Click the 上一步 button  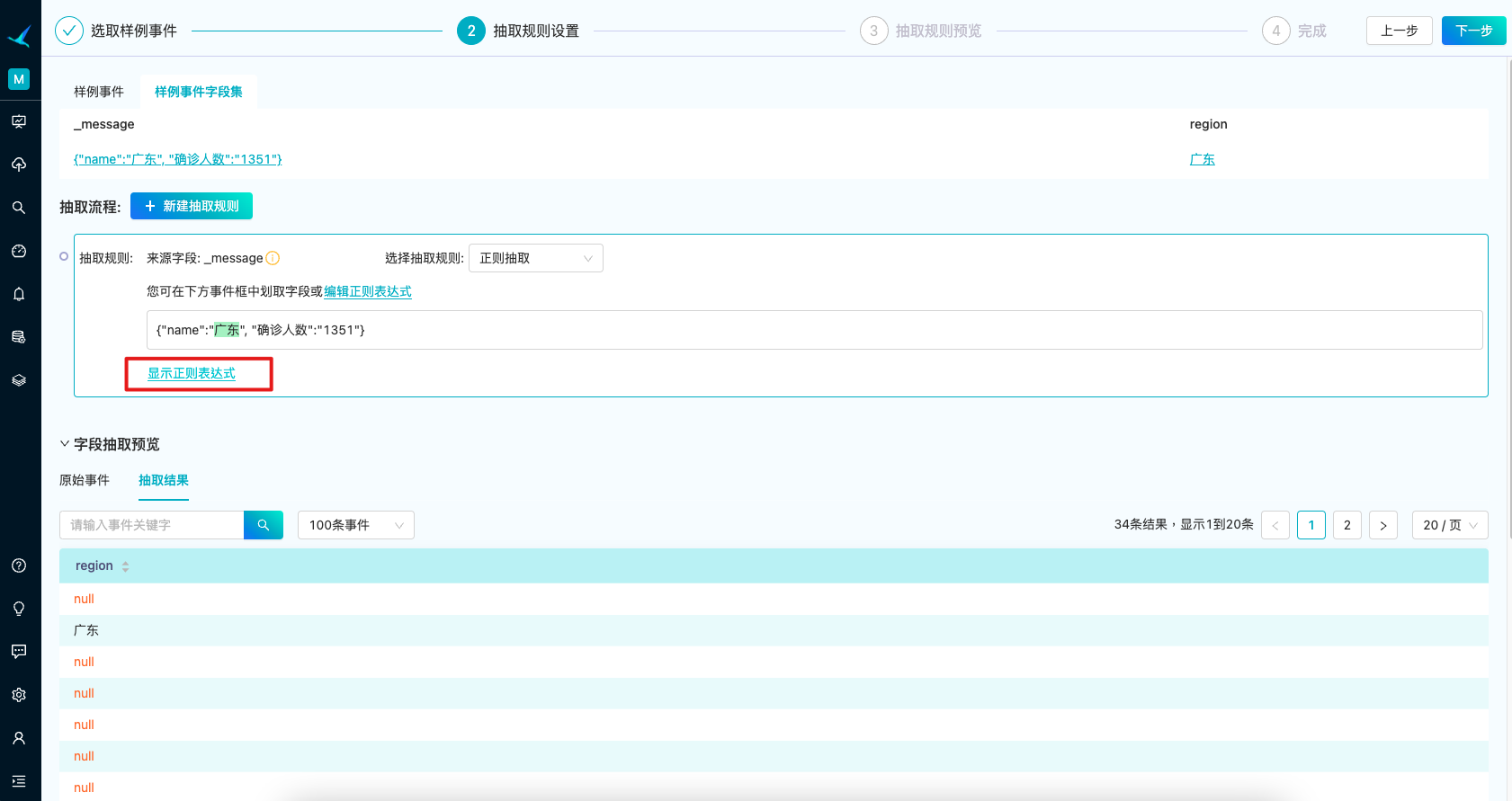coord(1400,31)
